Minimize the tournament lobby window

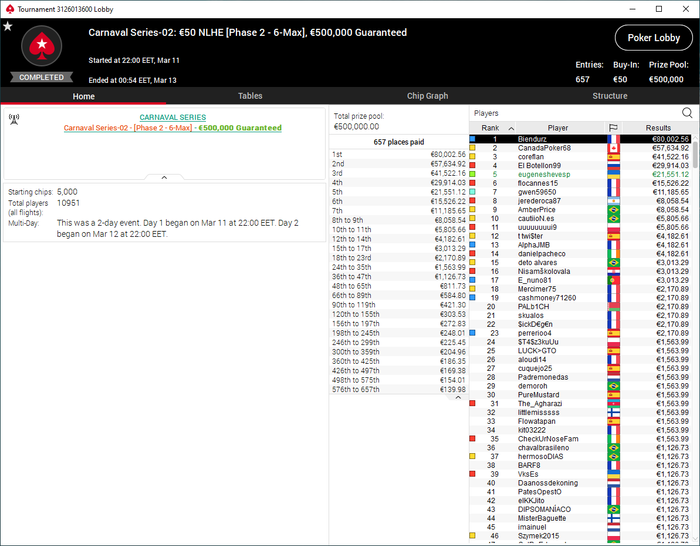coord(633,9)
